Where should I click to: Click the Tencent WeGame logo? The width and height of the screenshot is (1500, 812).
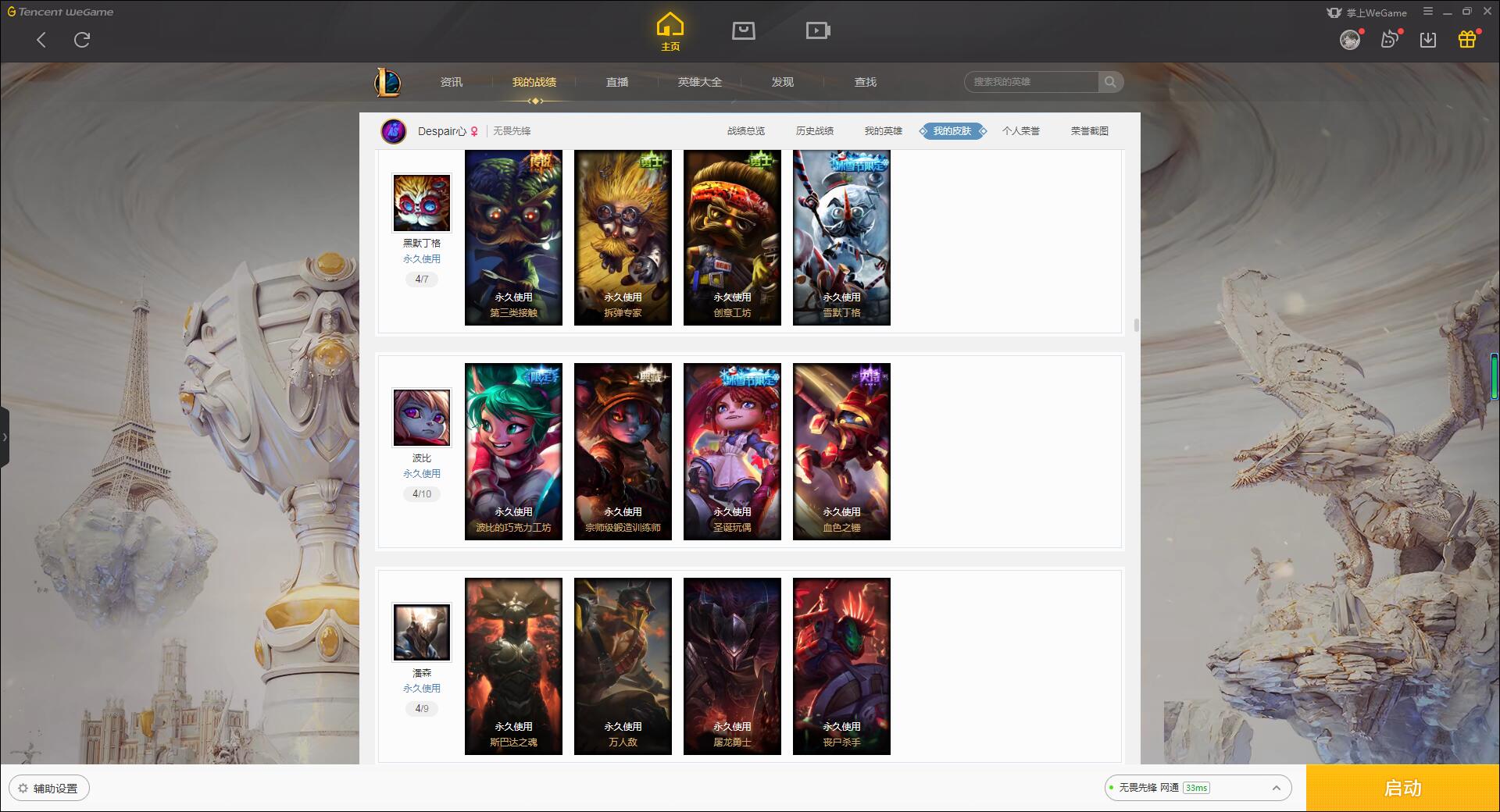pos(60,12)
